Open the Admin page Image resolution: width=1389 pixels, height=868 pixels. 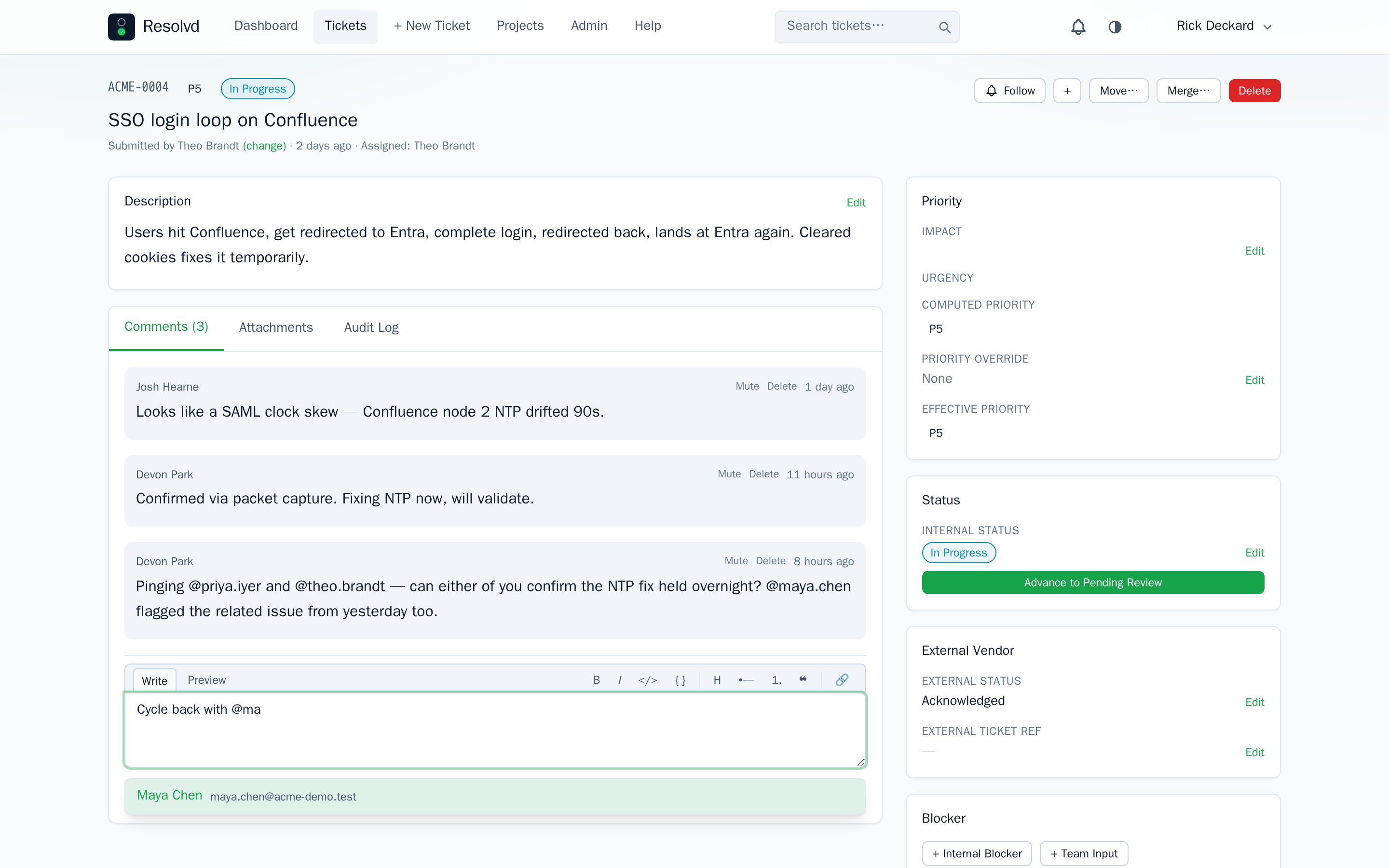(x=589, y=26)
